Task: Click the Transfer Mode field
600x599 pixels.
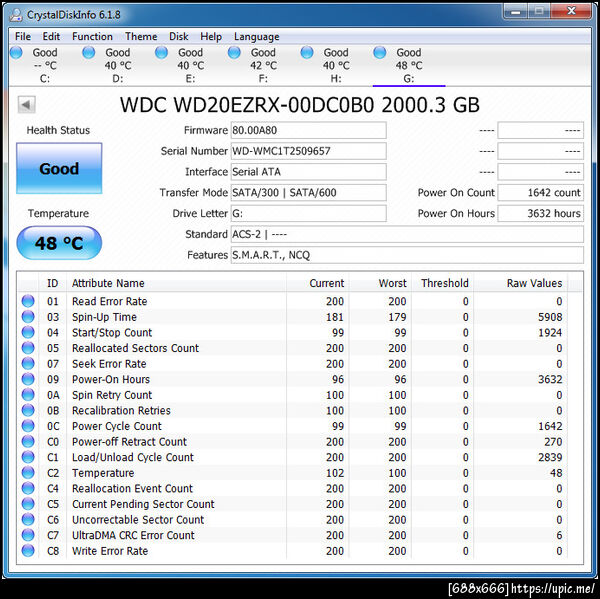Action: (308, 192)
